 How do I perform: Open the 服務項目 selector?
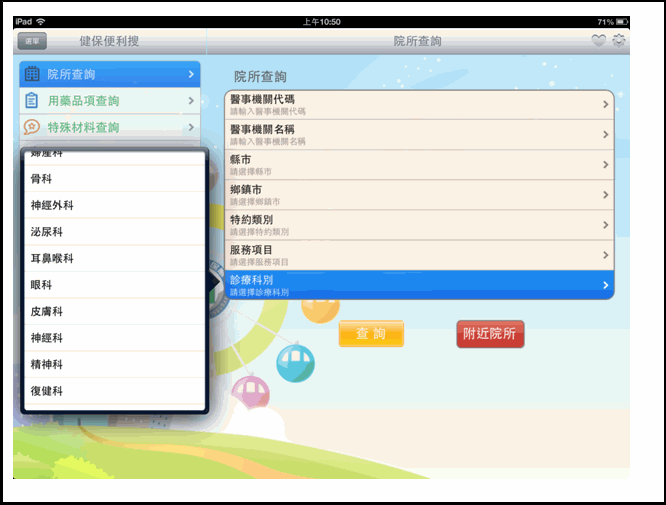(419, 254)
